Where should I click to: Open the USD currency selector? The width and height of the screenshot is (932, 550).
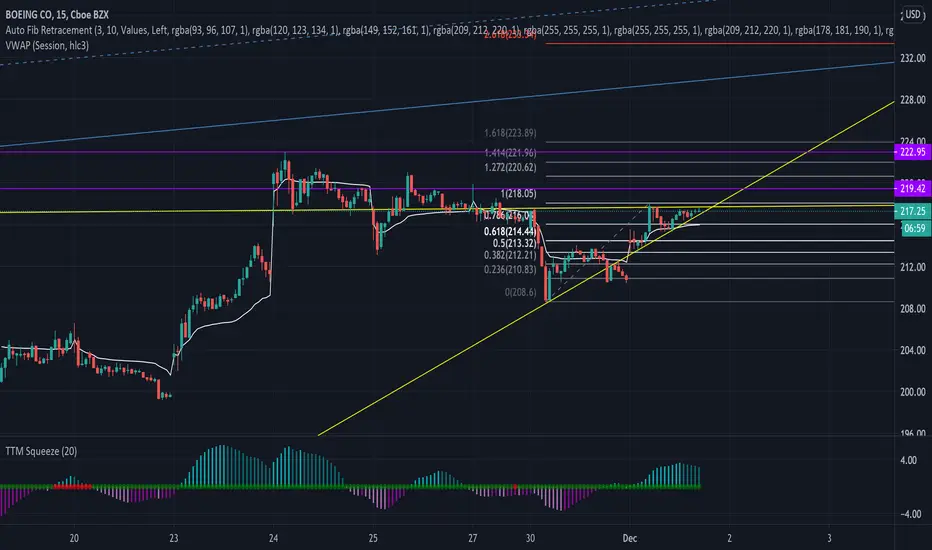(912, 14)
